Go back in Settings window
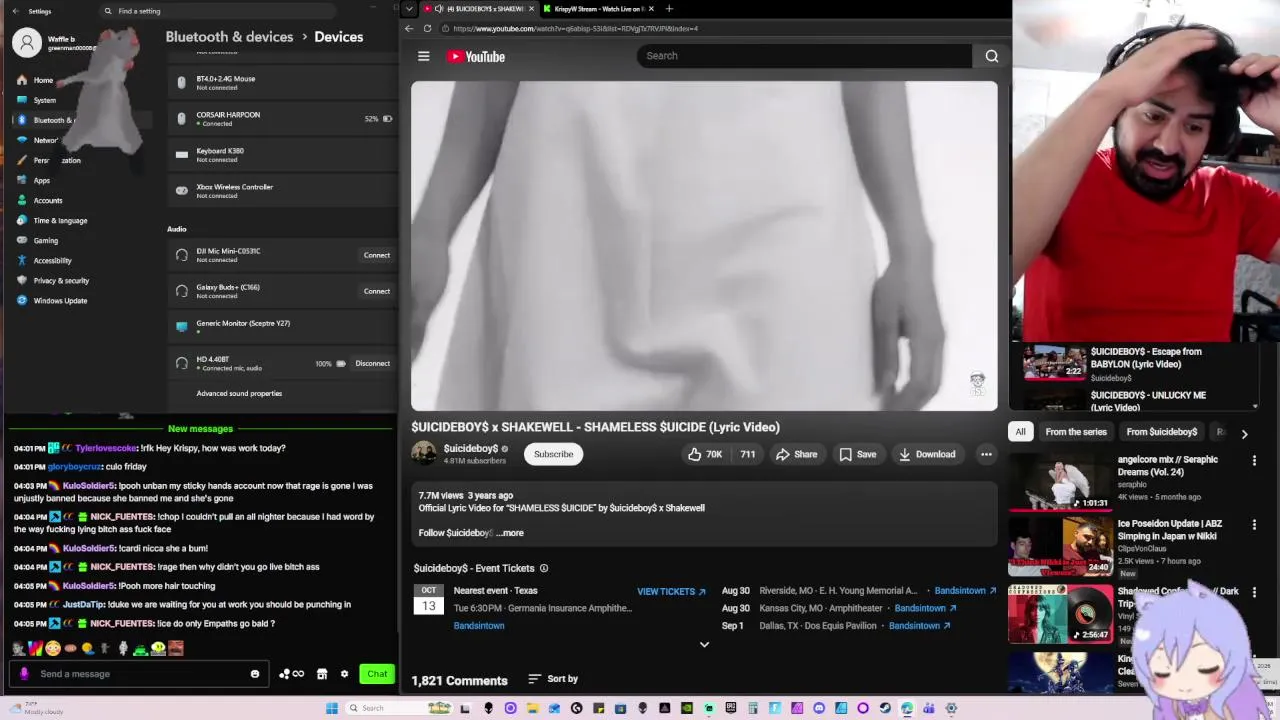 pos(15,11)
